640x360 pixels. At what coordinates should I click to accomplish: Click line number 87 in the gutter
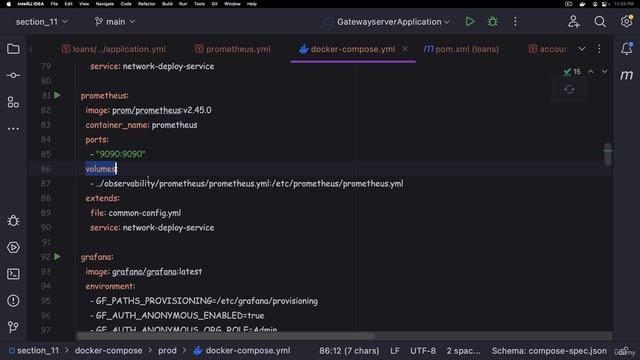pos(46,184)
